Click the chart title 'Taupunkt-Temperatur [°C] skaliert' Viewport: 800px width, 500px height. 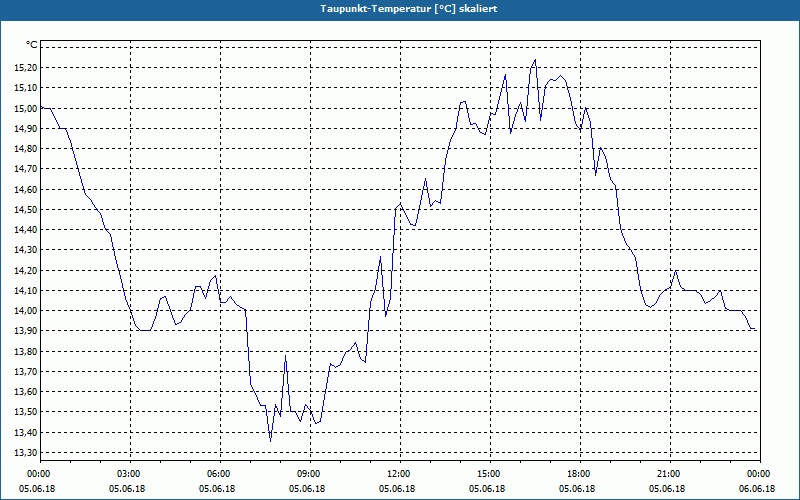(x=409, y=9)
